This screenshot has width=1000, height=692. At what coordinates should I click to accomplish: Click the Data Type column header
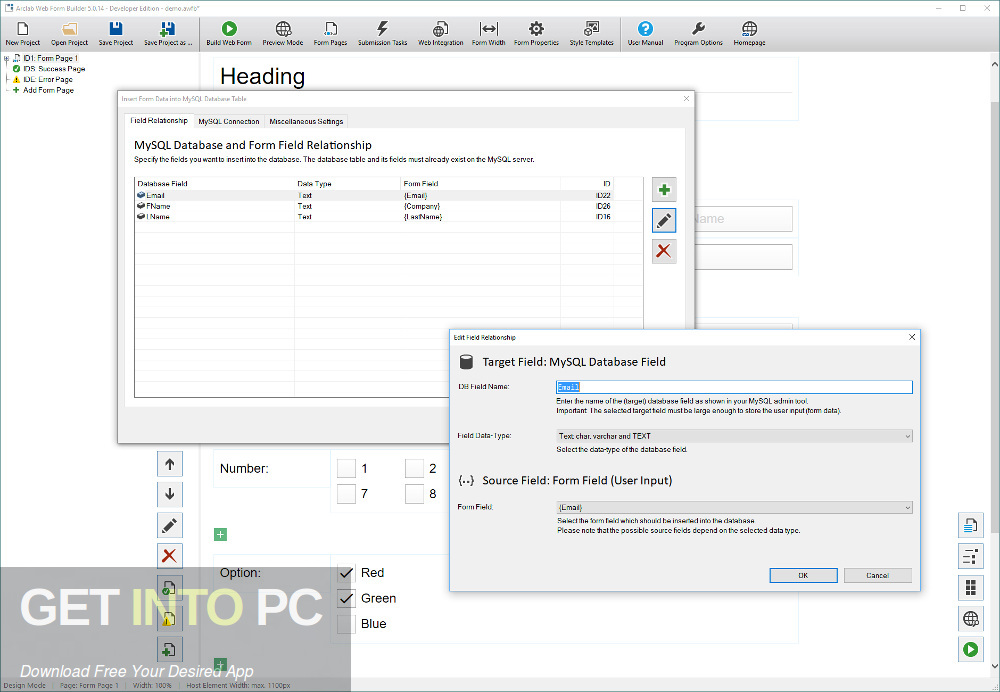tap(348, 184)
